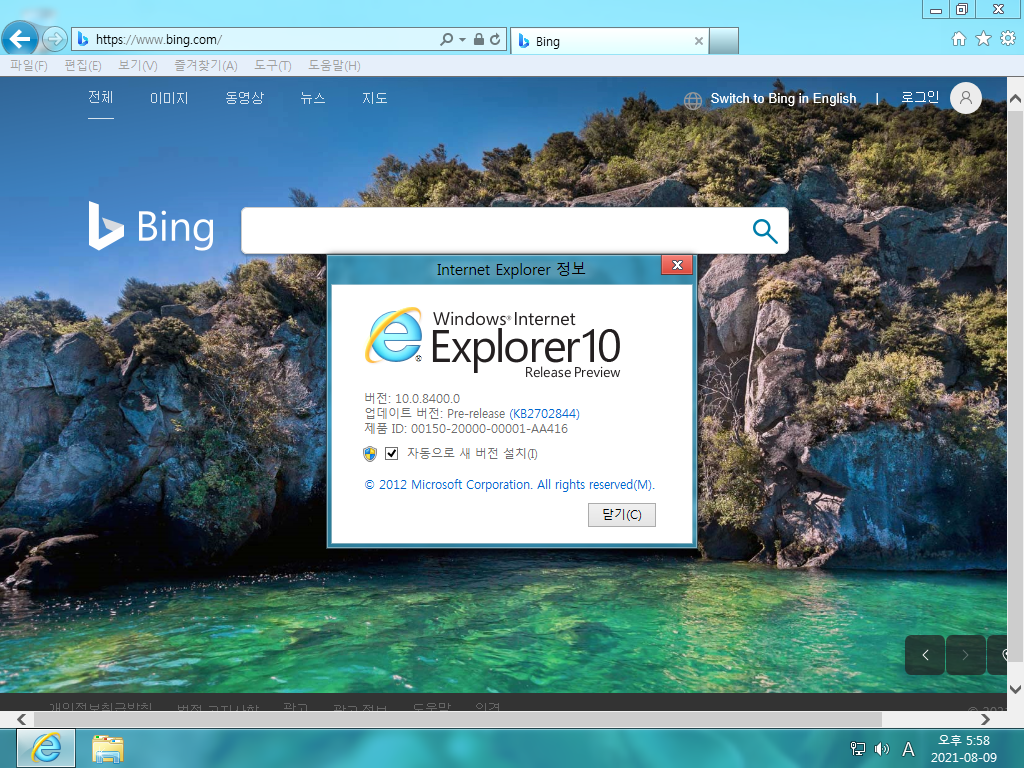Click the Forward navigation arrow
The width and height of the screenshot is (1024, 768).
click(x=55, y=39)
